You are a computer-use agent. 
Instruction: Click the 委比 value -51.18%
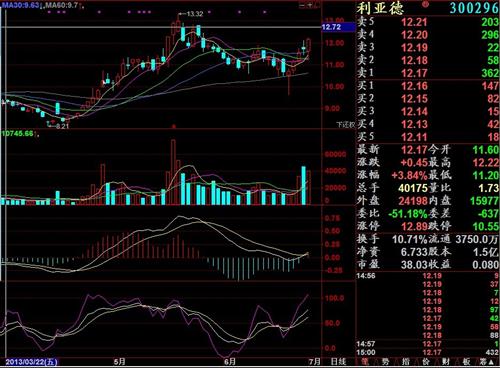click(408, 213)
